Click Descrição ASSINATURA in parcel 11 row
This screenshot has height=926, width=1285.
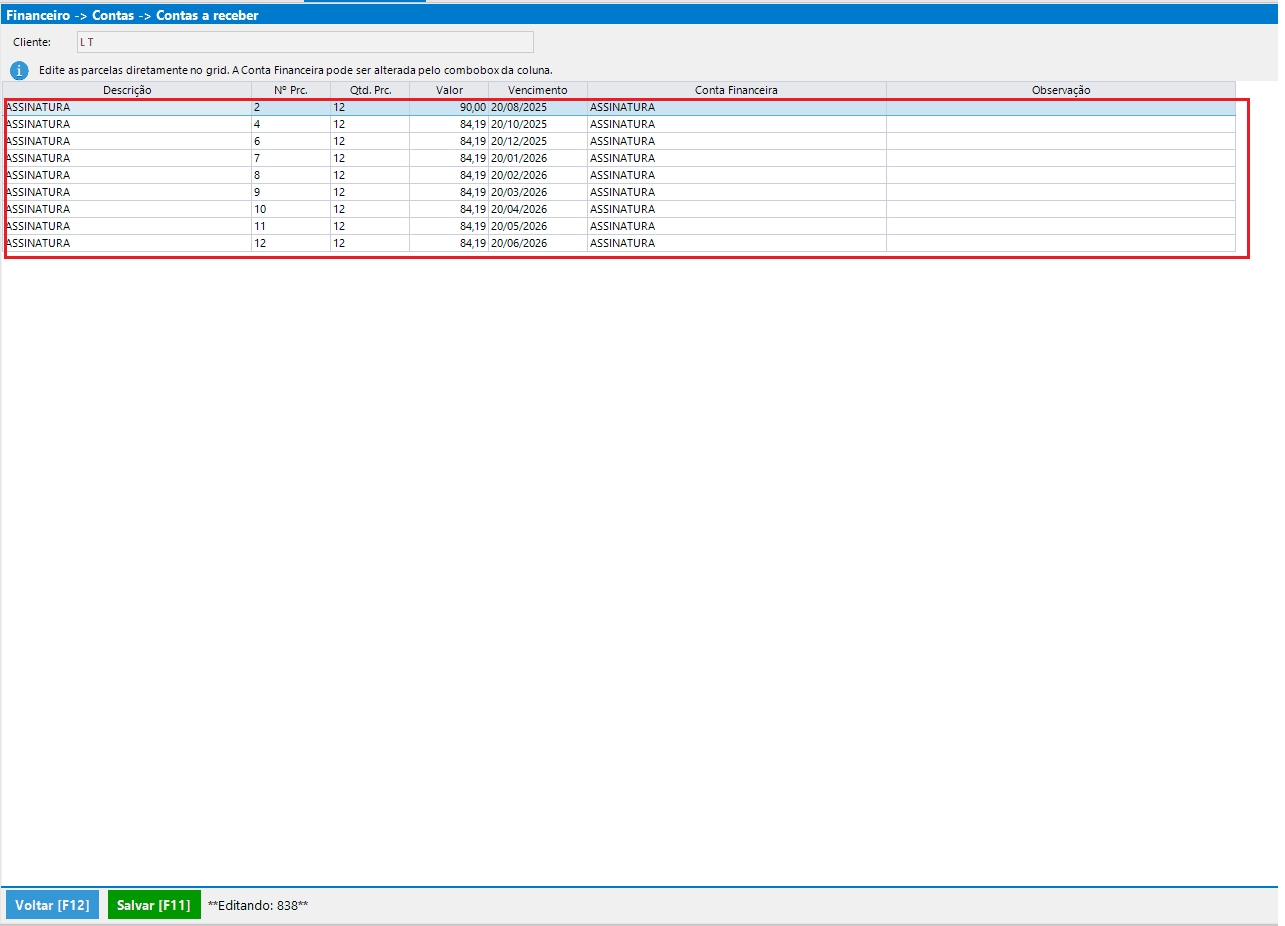127,226
